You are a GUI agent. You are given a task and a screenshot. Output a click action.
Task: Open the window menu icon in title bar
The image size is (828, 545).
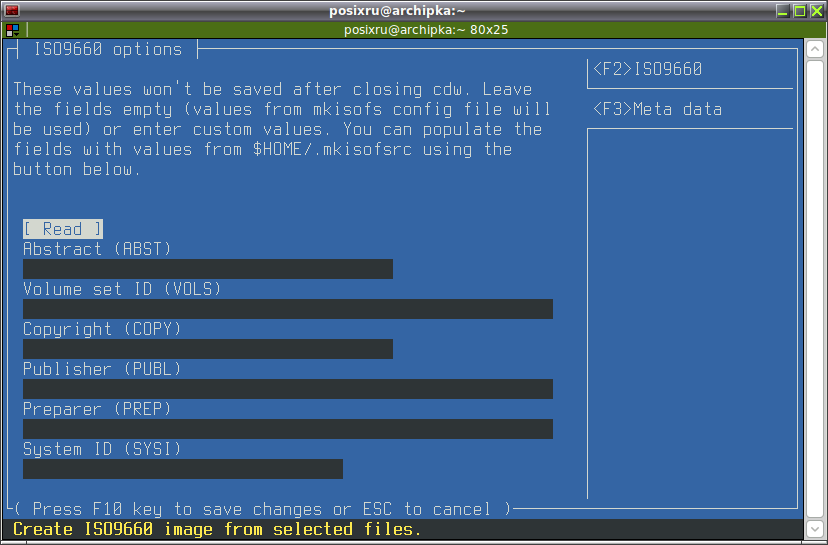point(12,11)
